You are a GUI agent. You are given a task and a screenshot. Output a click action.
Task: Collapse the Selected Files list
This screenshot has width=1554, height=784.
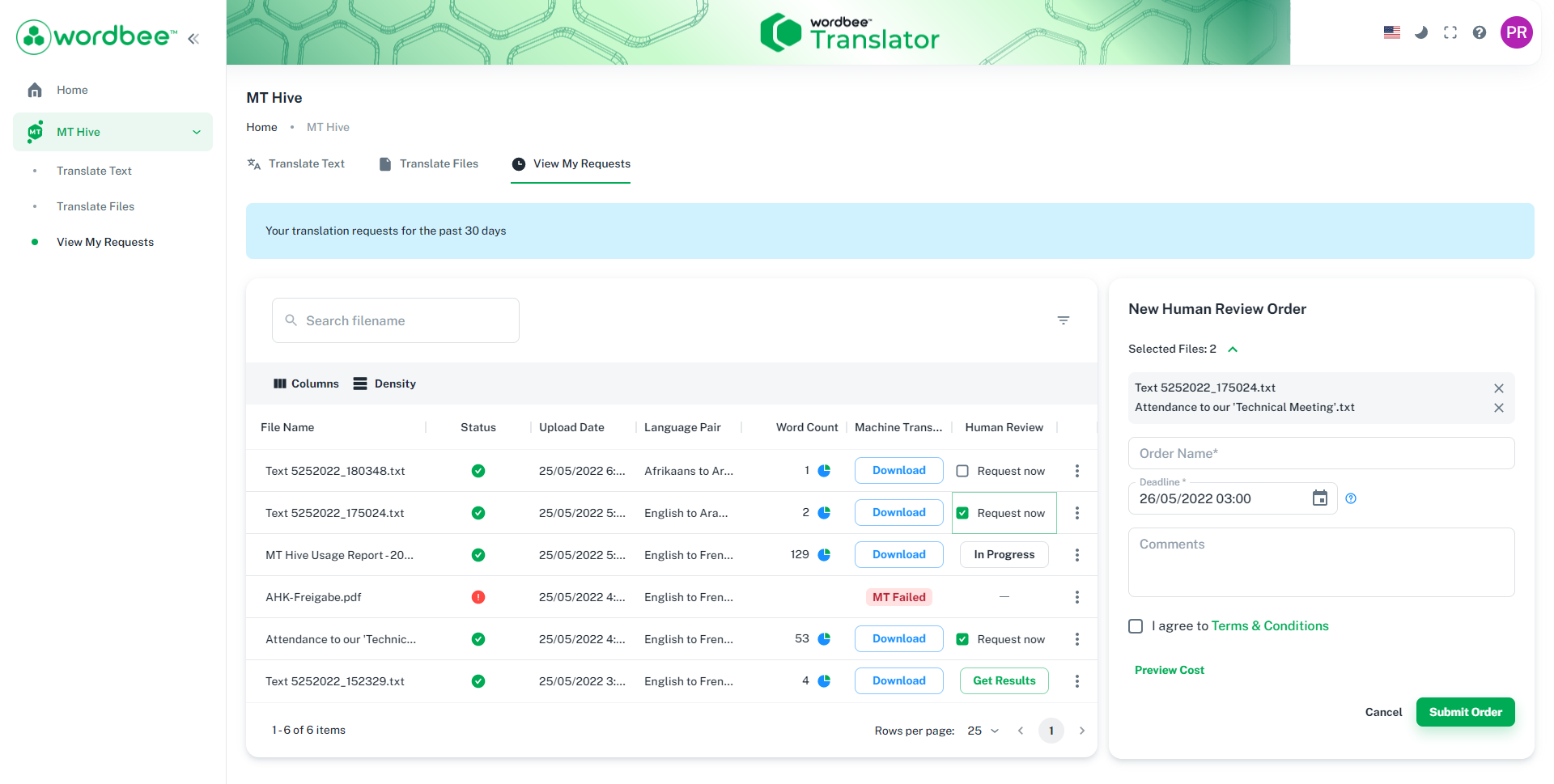pos(1233,349)
